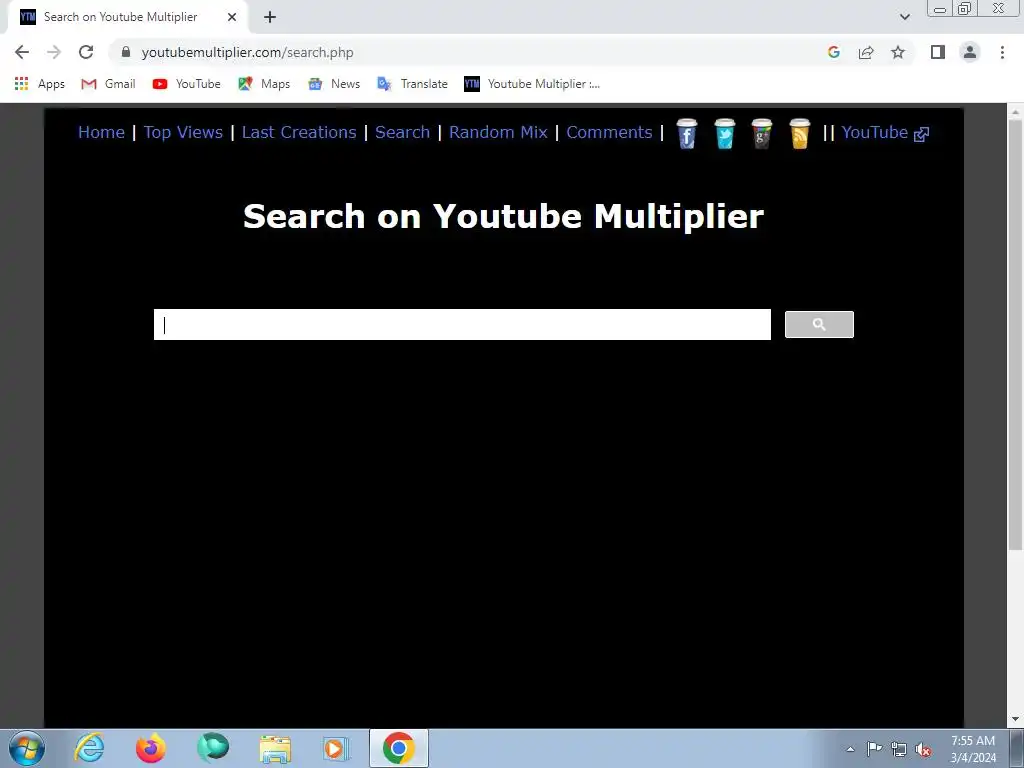The width and height of the screenshot is (1024, 768).
Task: Share this page icon
Action: (x=866, y=52)
